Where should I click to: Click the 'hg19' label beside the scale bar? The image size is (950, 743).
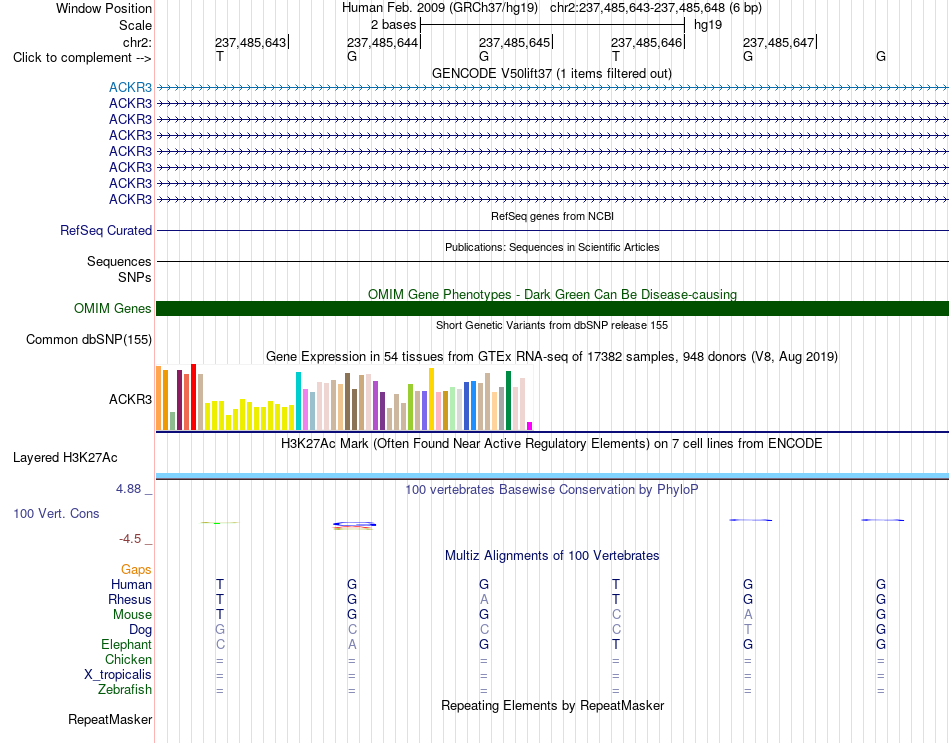coord(708,25)
